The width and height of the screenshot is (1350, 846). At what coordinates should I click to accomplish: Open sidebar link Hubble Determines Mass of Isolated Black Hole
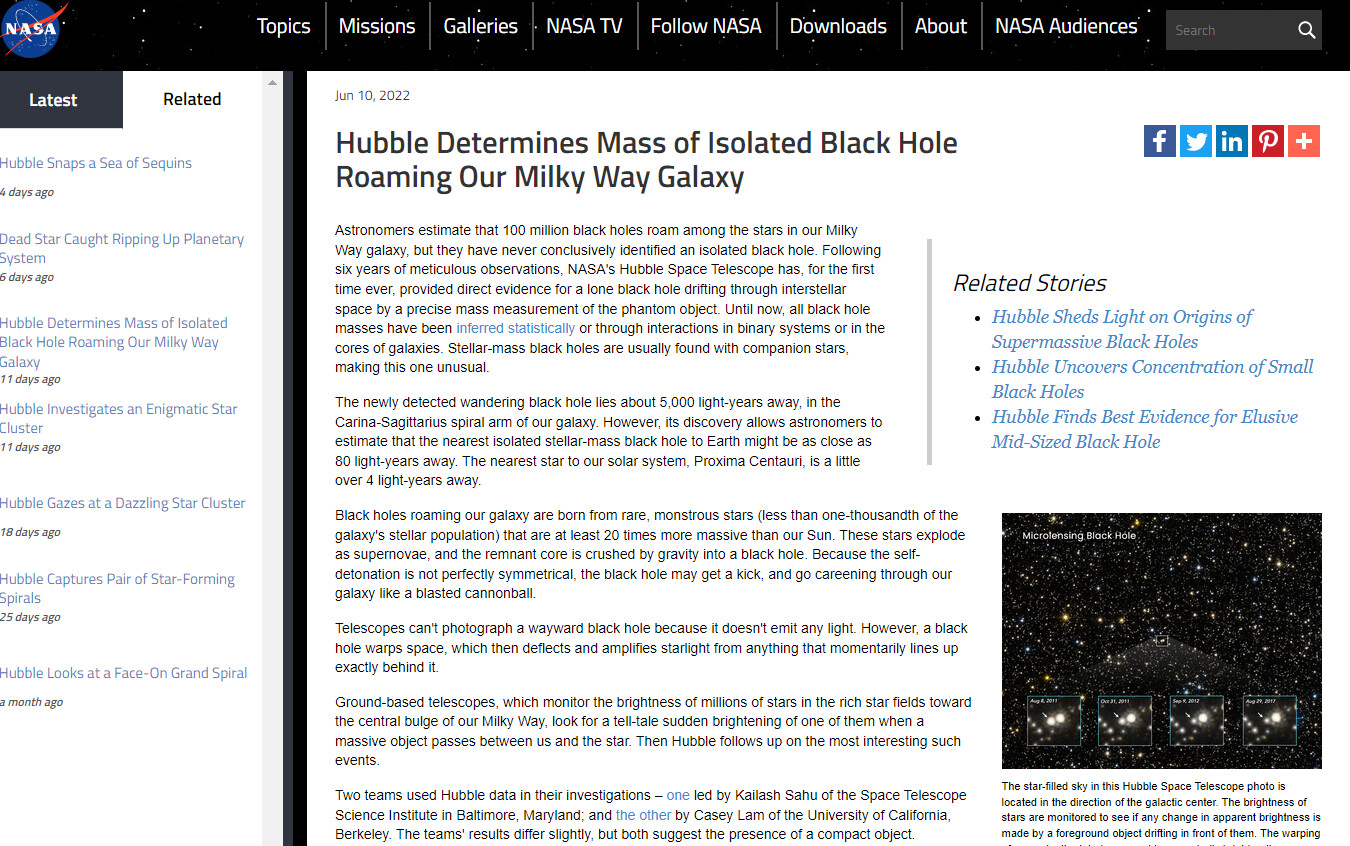pyautogui.click(x=114, y=342)
